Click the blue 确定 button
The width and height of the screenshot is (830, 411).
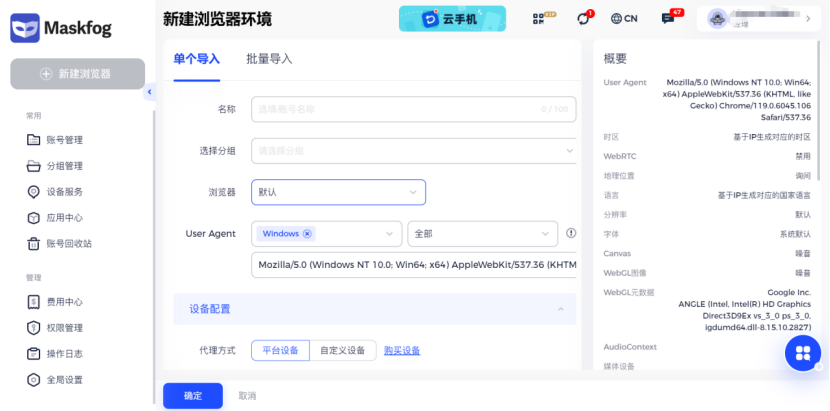[x=193, y=396]
